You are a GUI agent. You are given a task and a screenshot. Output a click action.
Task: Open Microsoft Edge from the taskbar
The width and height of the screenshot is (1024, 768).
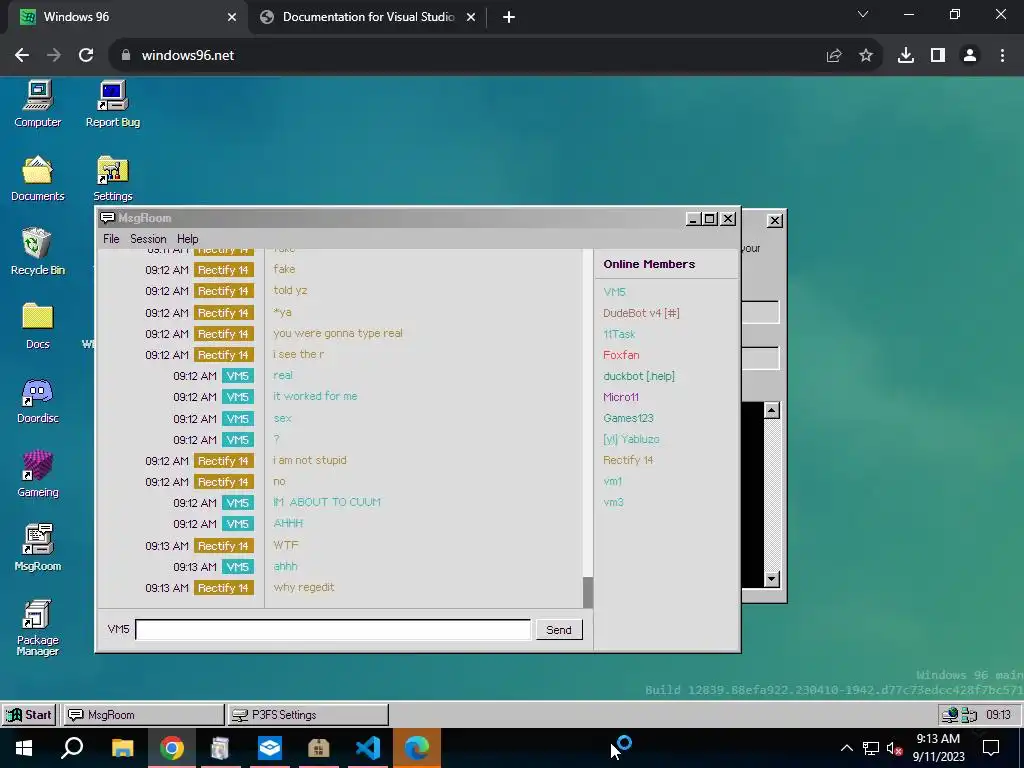pos(417,748)
